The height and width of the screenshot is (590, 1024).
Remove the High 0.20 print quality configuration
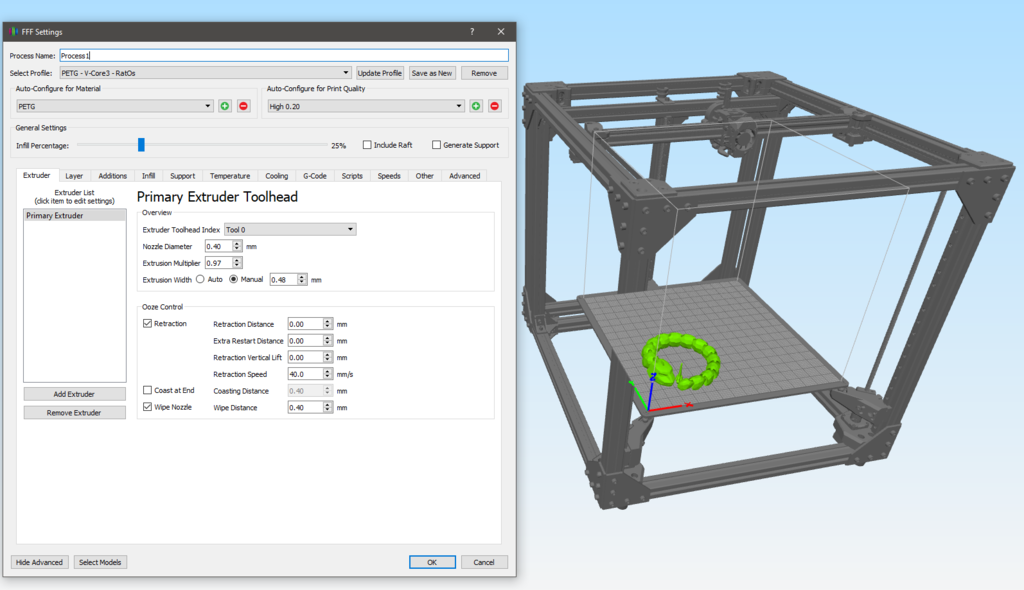tap(495, 106)
